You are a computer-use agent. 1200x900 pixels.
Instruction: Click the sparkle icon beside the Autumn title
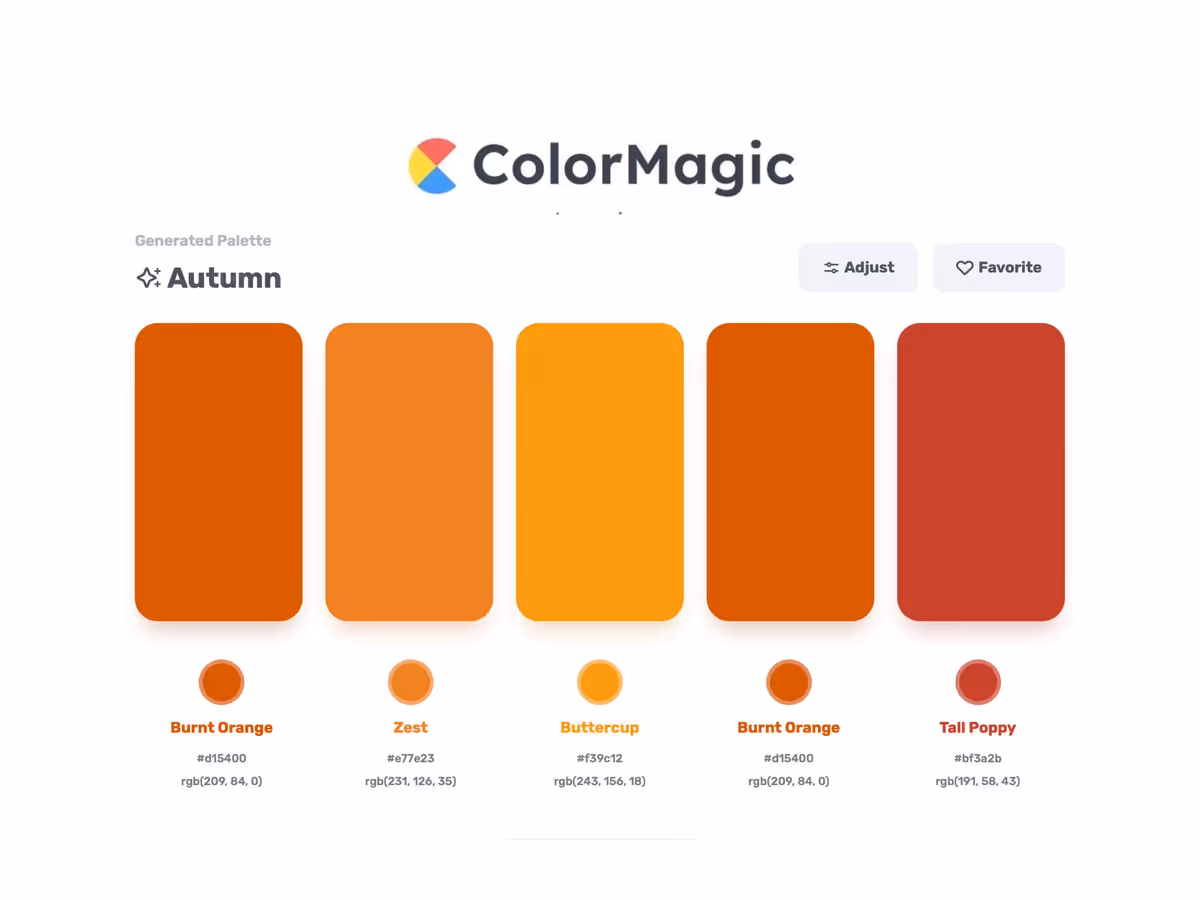[148, 277]
